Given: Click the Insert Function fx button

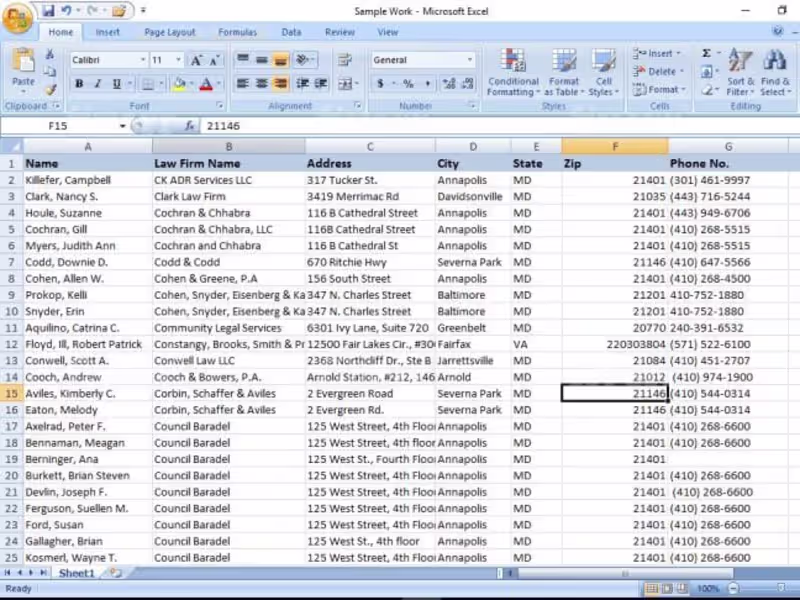Looking at the screenshot, I should (x=189, y=126).
